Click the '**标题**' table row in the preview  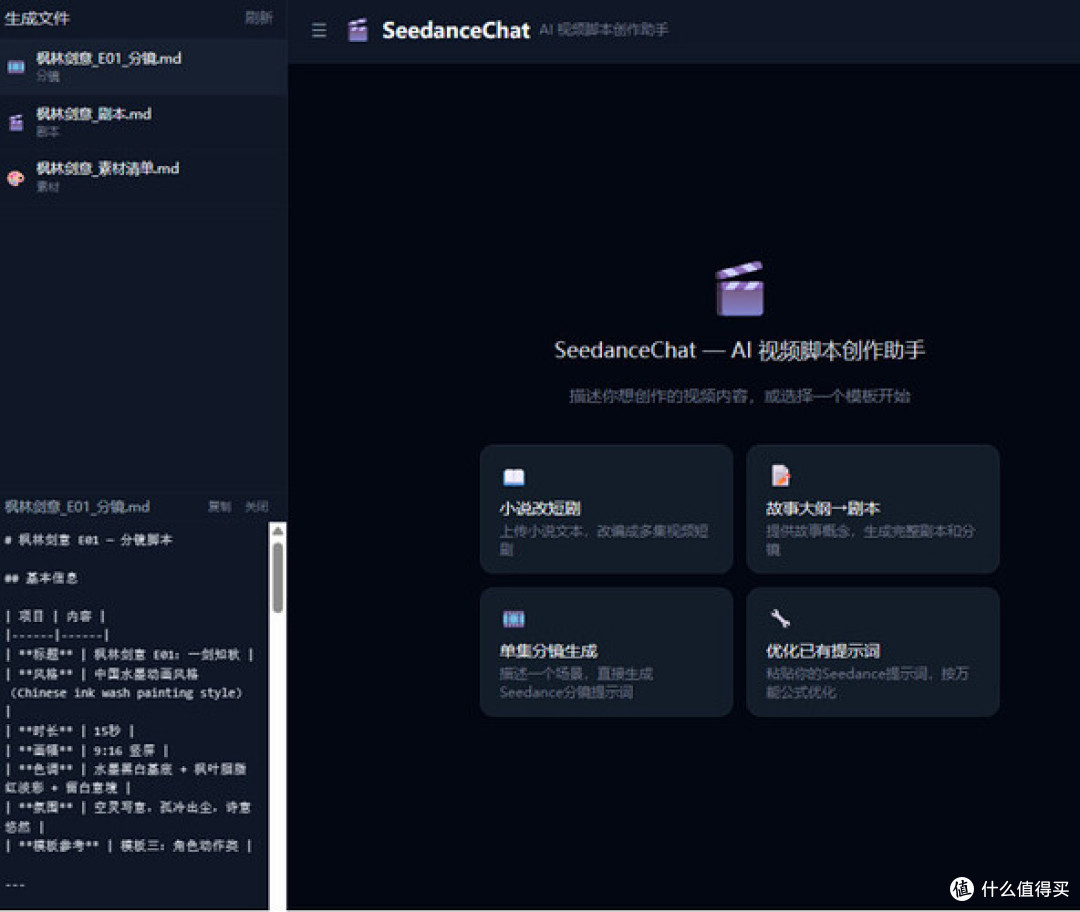(129, 654)
